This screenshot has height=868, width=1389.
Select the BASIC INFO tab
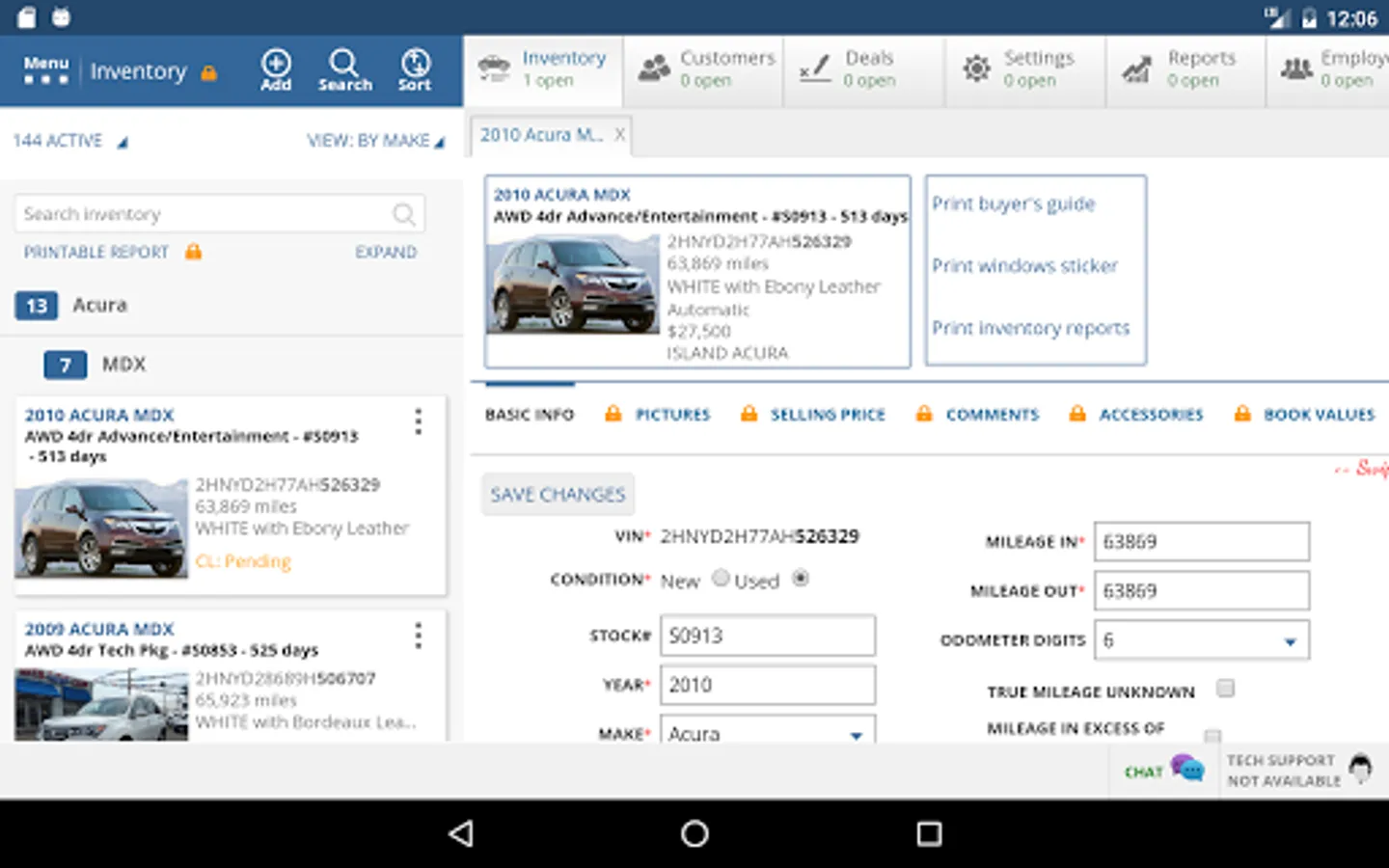(x=529, y=415)
